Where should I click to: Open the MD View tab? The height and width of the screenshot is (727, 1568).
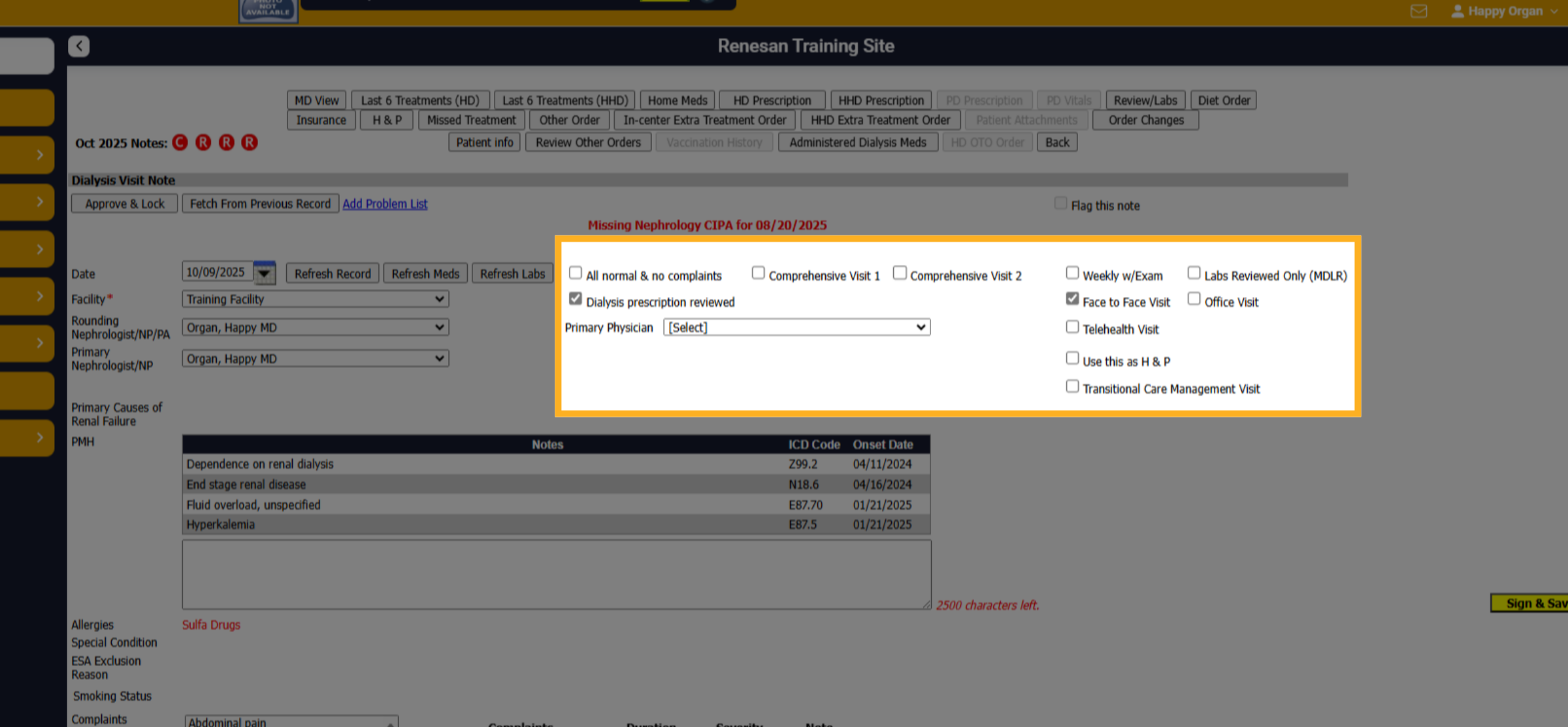point(316,100)
